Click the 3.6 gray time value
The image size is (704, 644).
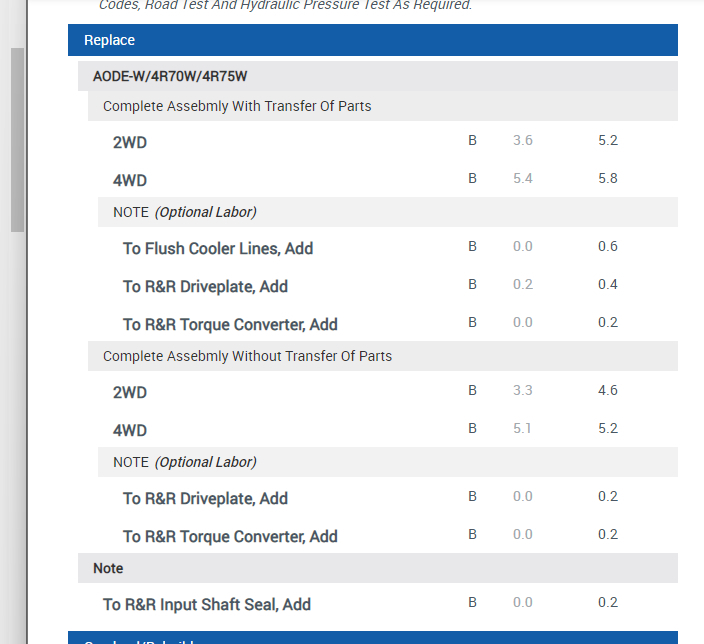(x=523, y=141)
